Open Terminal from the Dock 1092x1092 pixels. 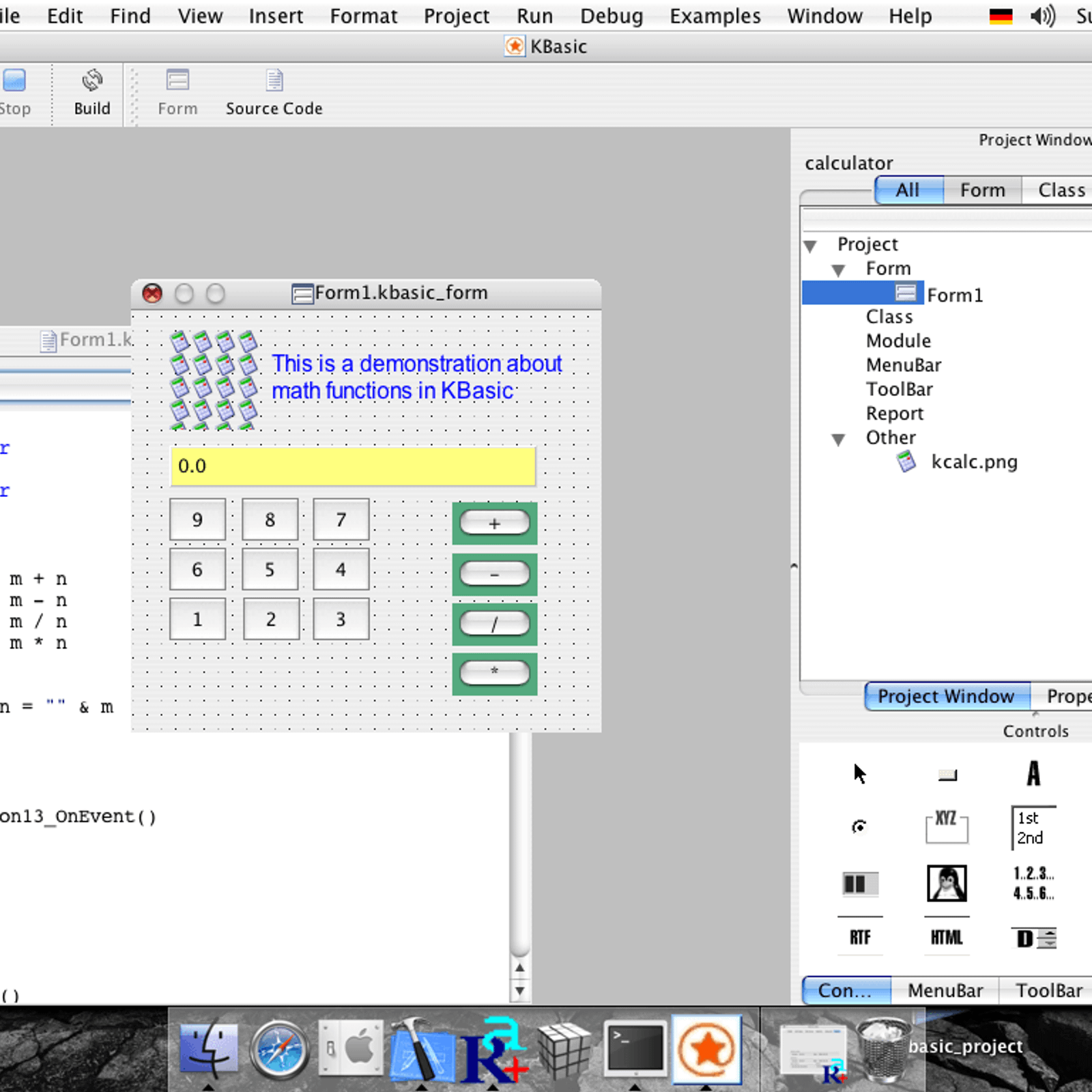tap(635, 1048)
